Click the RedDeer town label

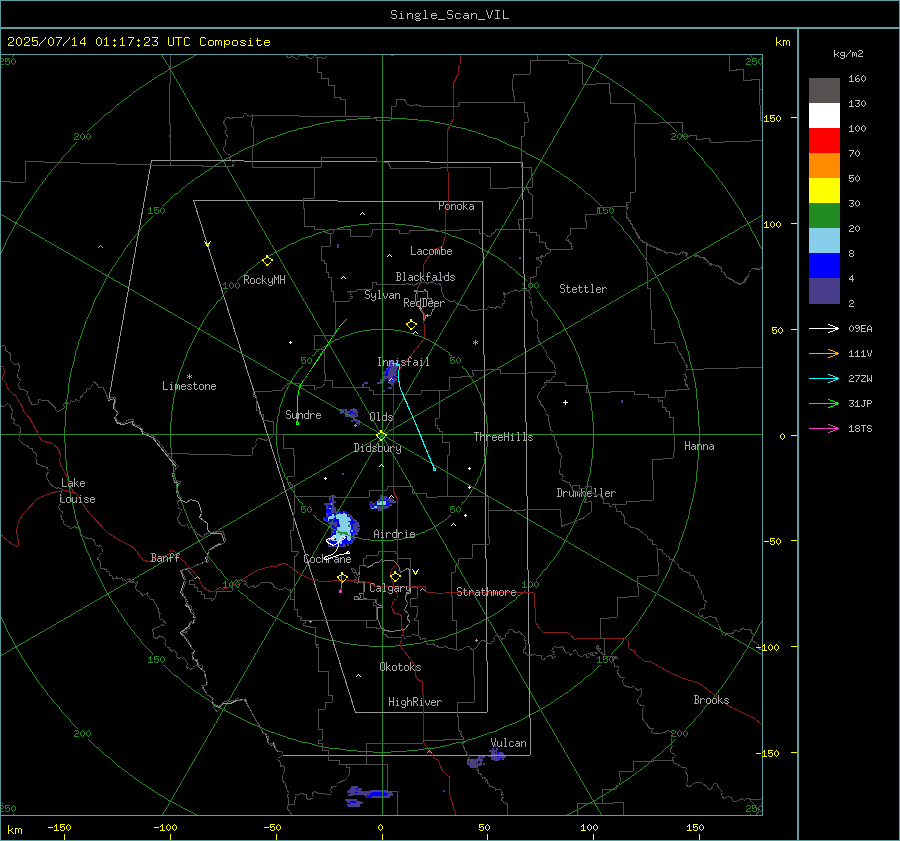[424, 303]
